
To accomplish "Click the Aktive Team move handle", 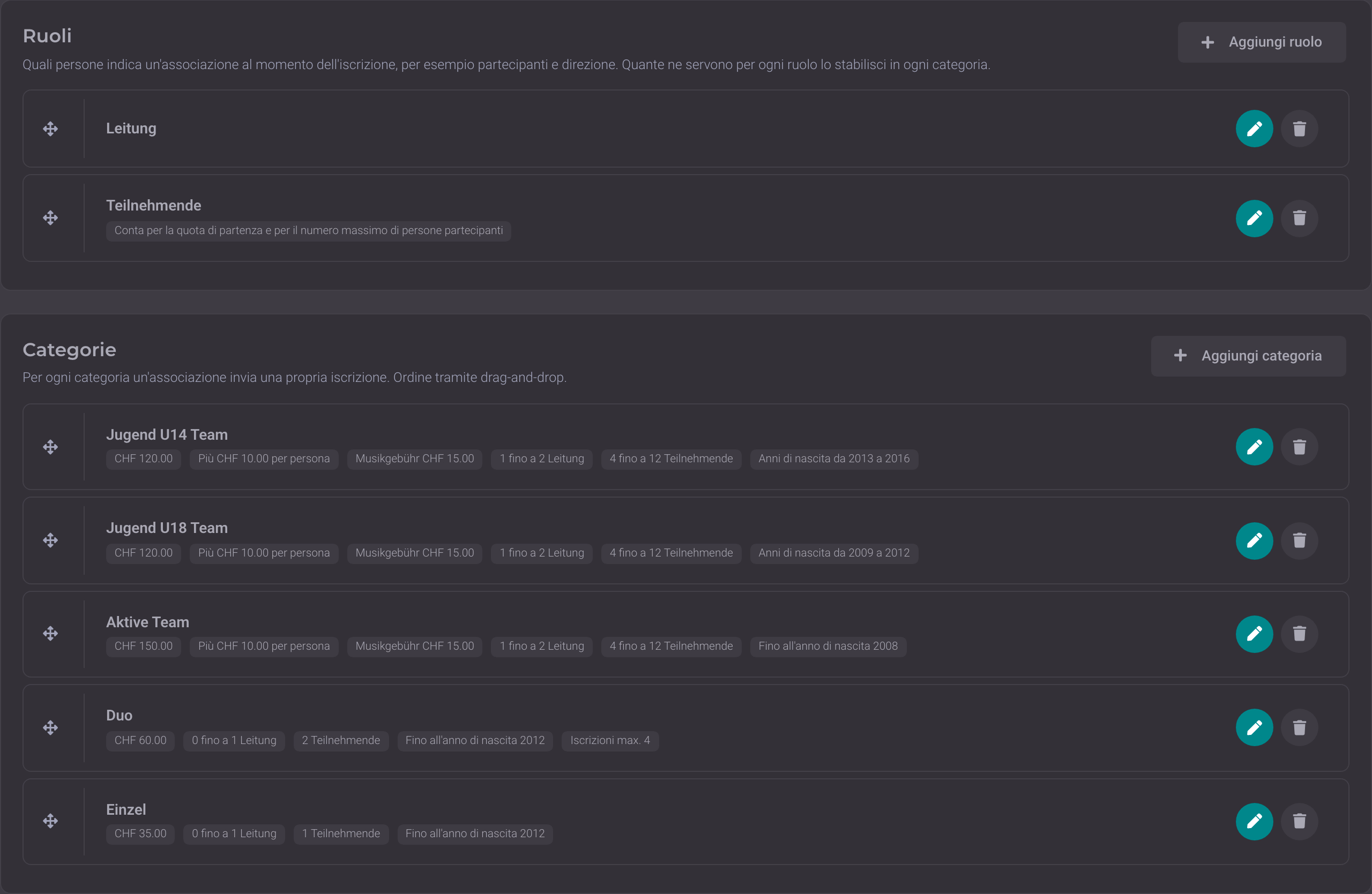I will click(50, 634).
